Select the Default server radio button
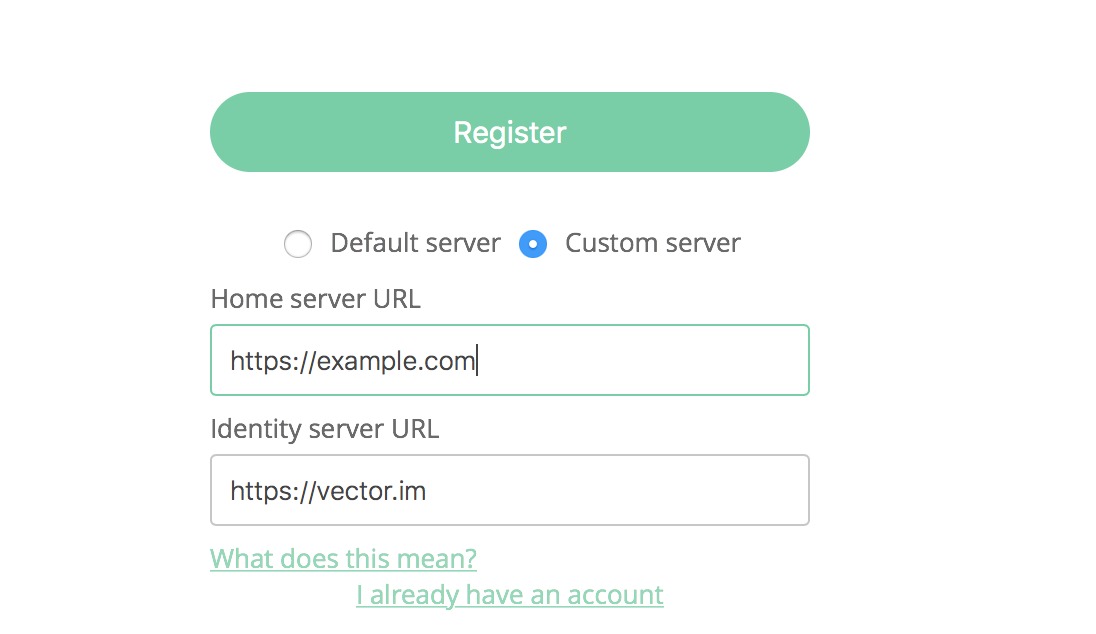This screenshot has height=634, width=1096. [298, 244]
